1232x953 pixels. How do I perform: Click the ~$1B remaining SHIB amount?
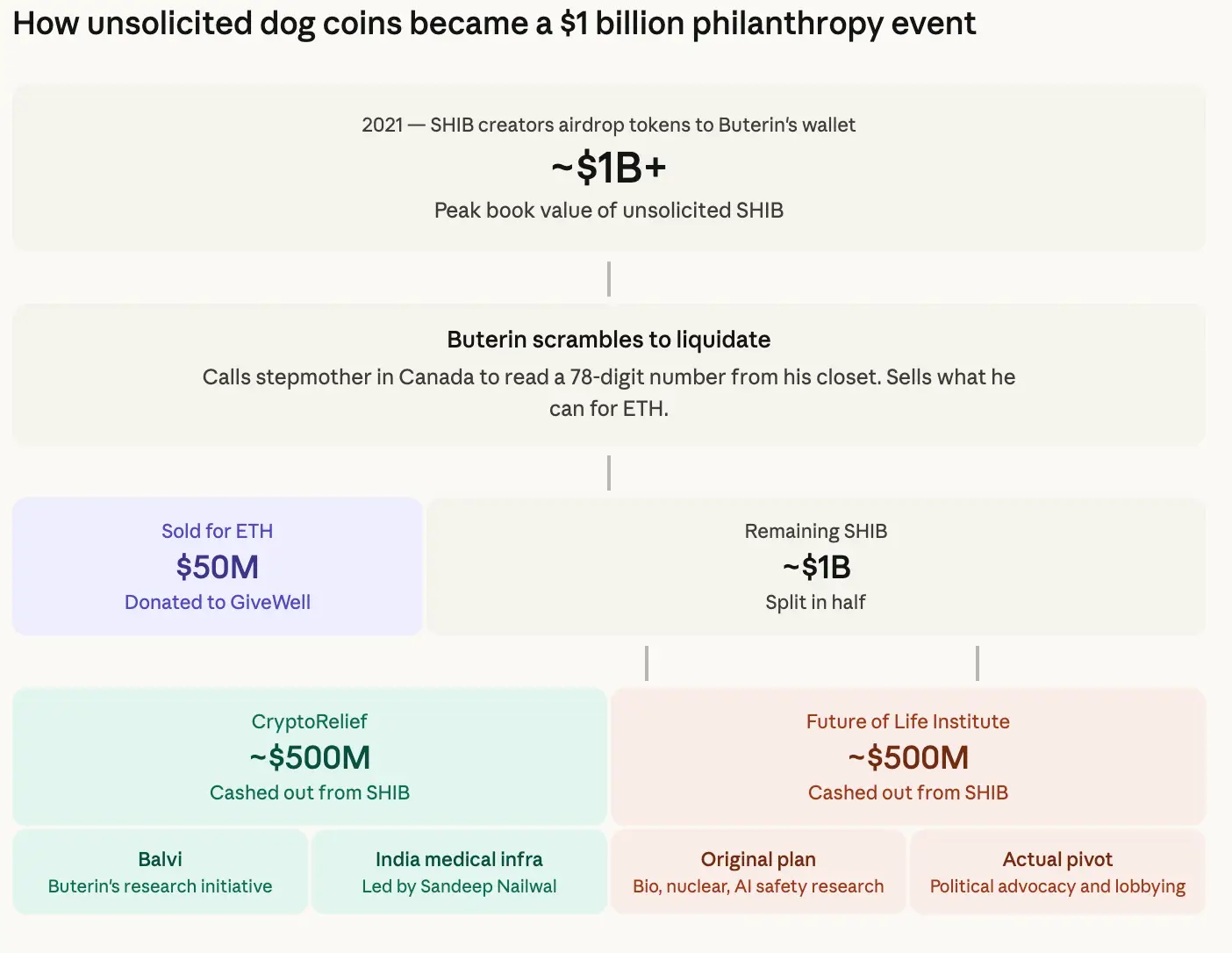click(x=815, y=567)
